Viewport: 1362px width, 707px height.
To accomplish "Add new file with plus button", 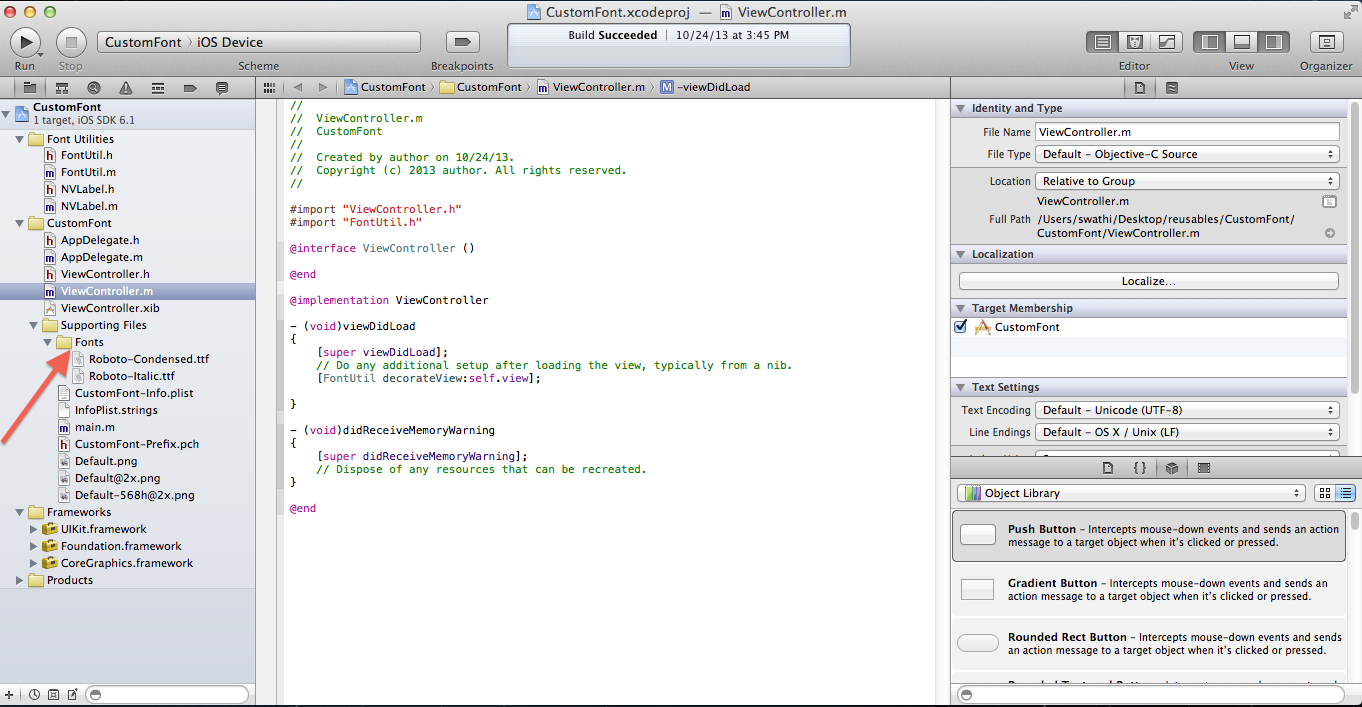I will [x=8, y=694].
